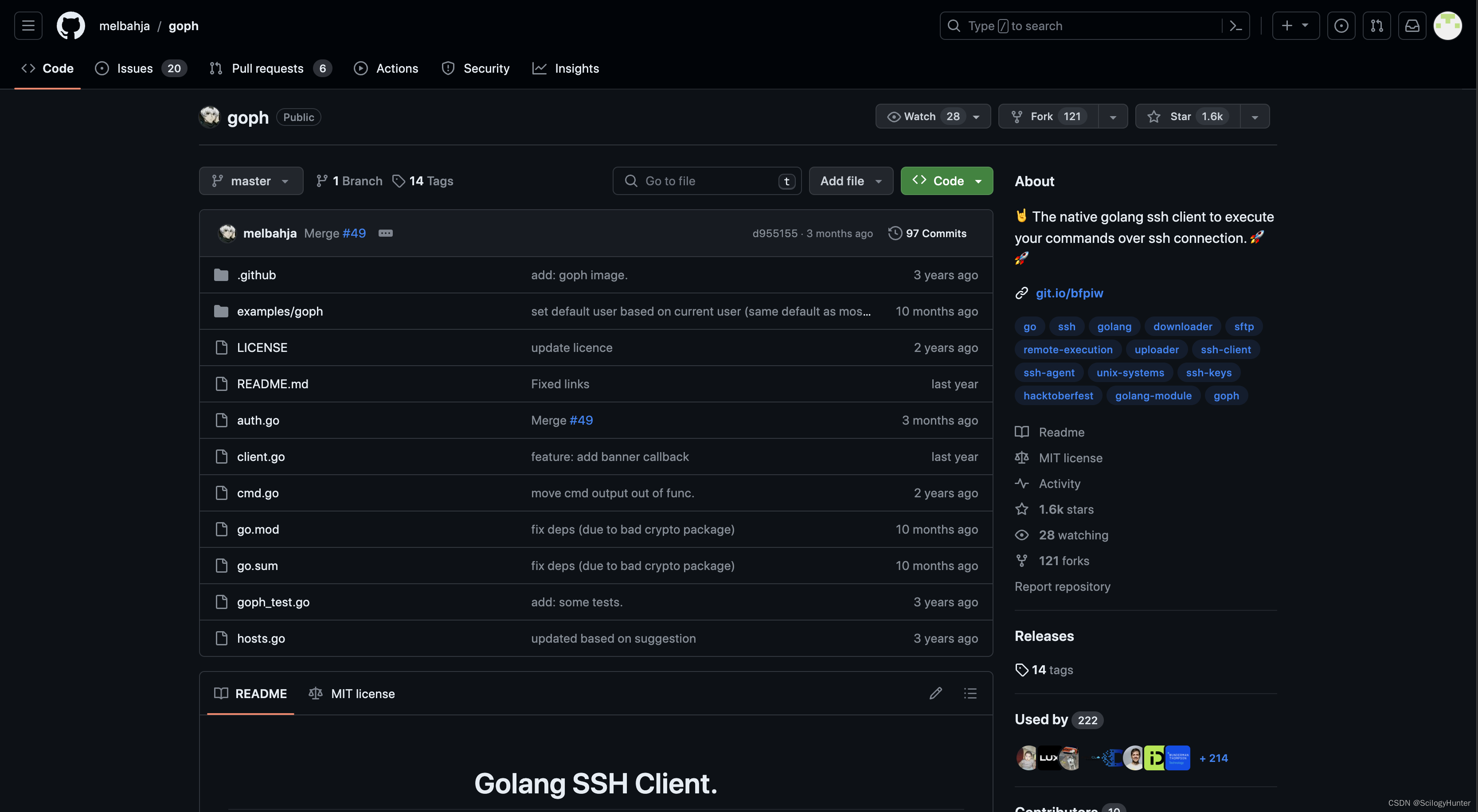Open the hamburger navigation menu

click(28, 26)
